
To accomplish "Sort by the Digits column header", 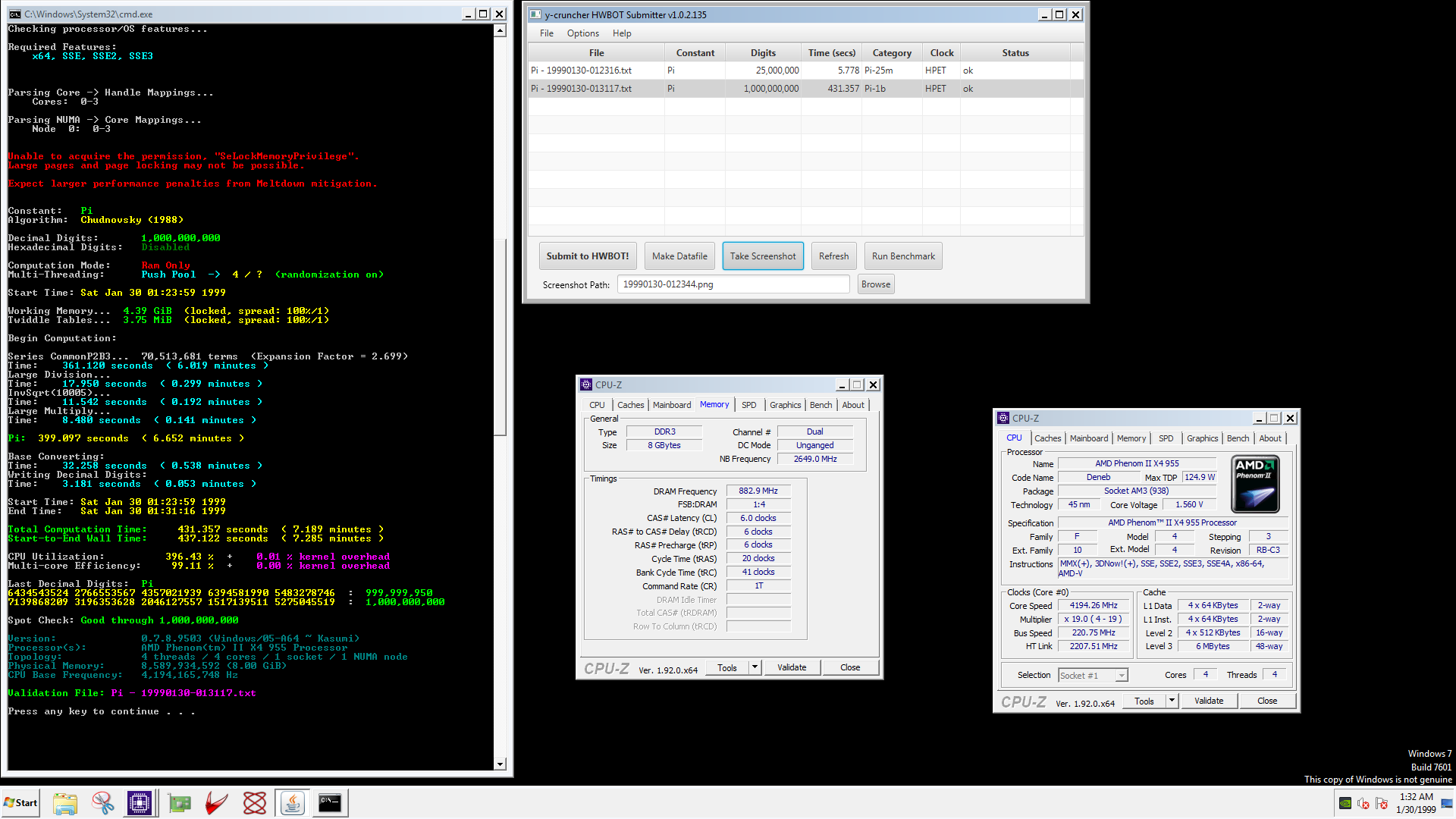I will (x=763, y=53).
